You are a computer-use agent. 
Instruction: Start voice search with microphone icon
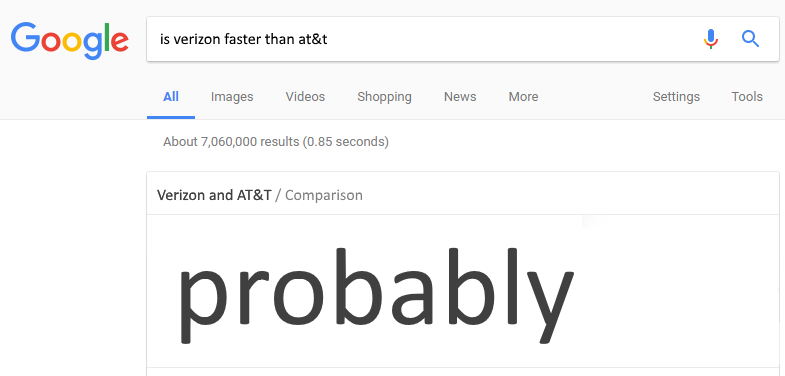pos(710,39)
